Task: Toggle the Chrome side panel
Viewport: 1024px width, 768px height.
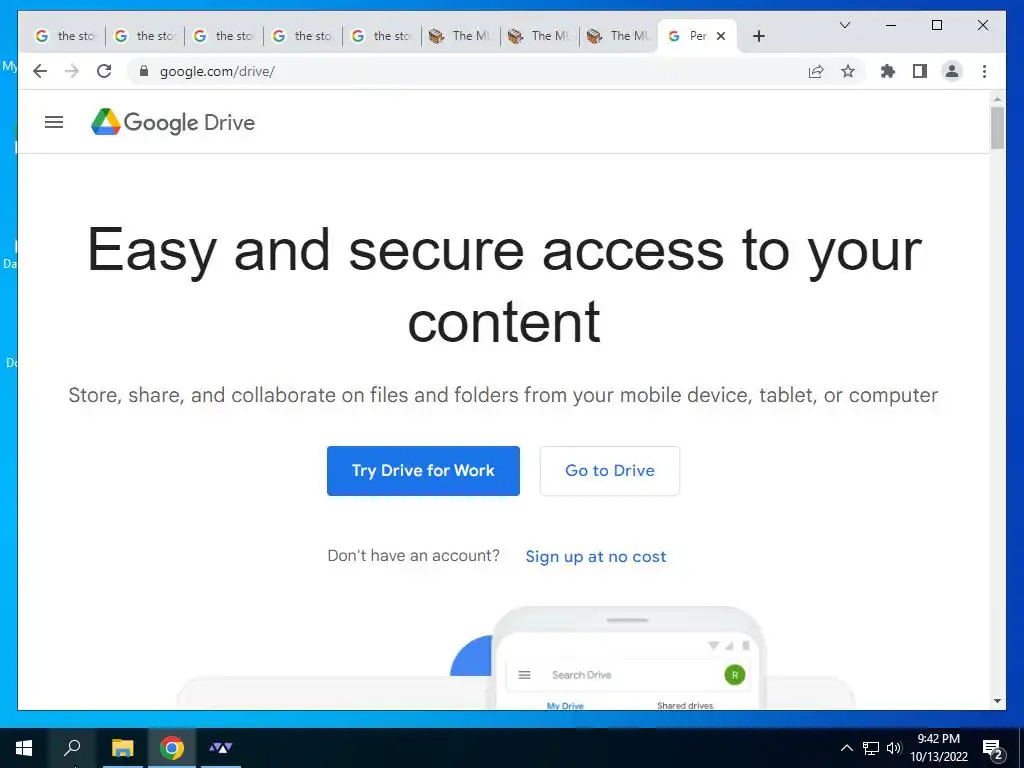Action: click(x=920, y=71)
